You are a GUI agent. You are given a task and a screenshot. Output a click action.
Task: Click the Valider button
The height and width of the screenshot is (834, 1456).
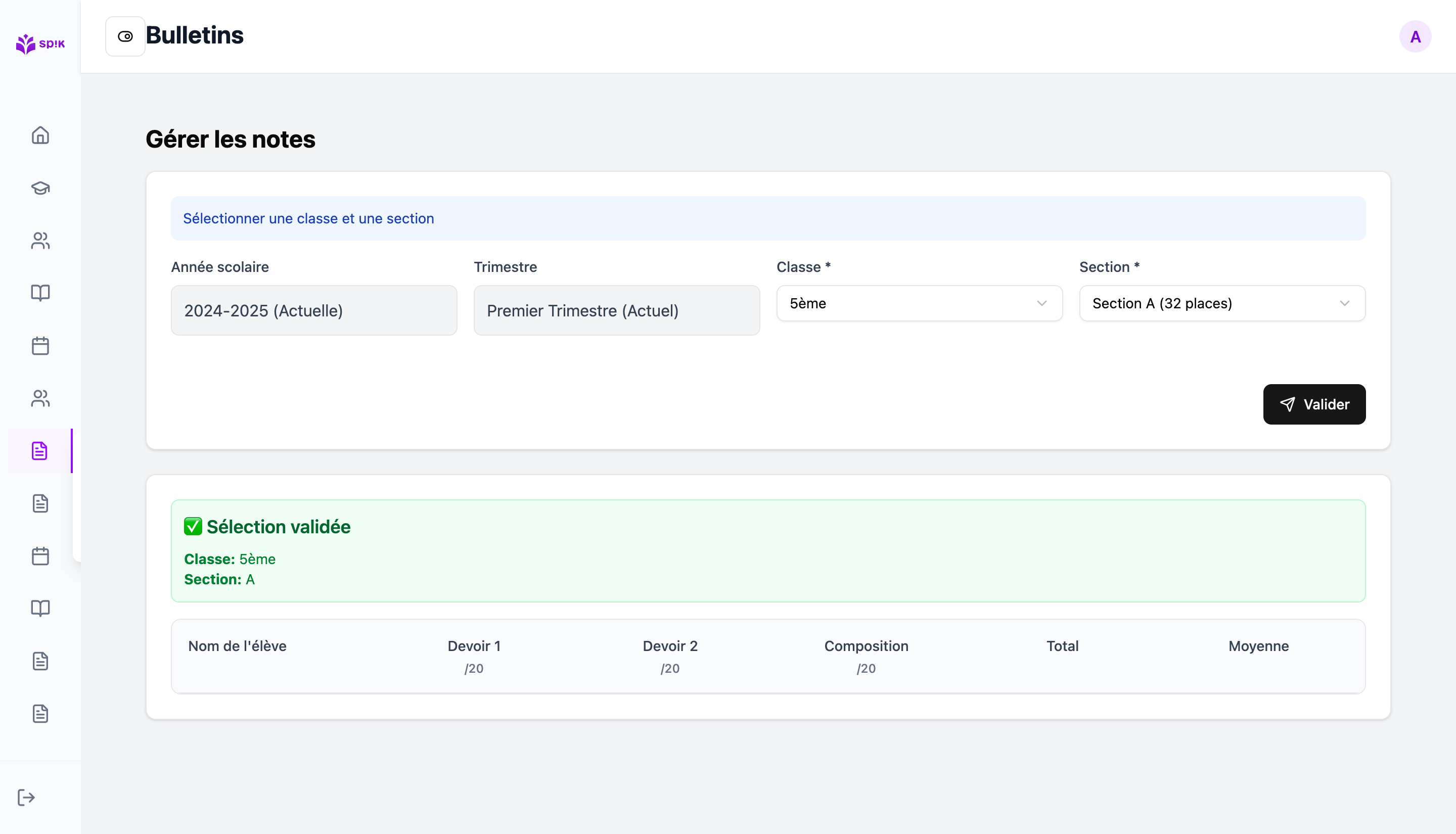[x=1314, y=404]
